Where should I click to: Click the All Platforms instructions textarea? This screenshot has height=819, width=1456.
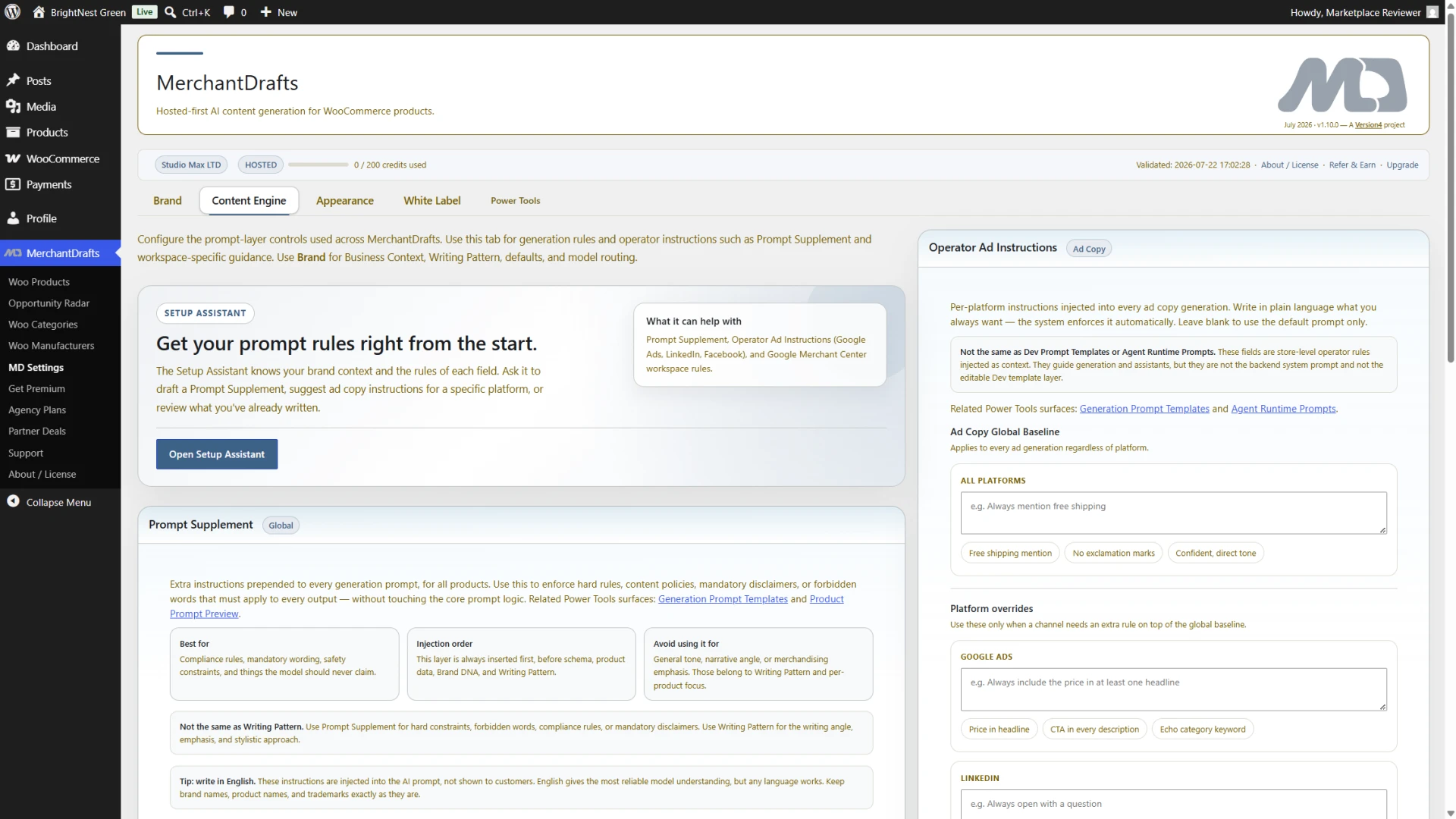click(x=1173, y=513)
